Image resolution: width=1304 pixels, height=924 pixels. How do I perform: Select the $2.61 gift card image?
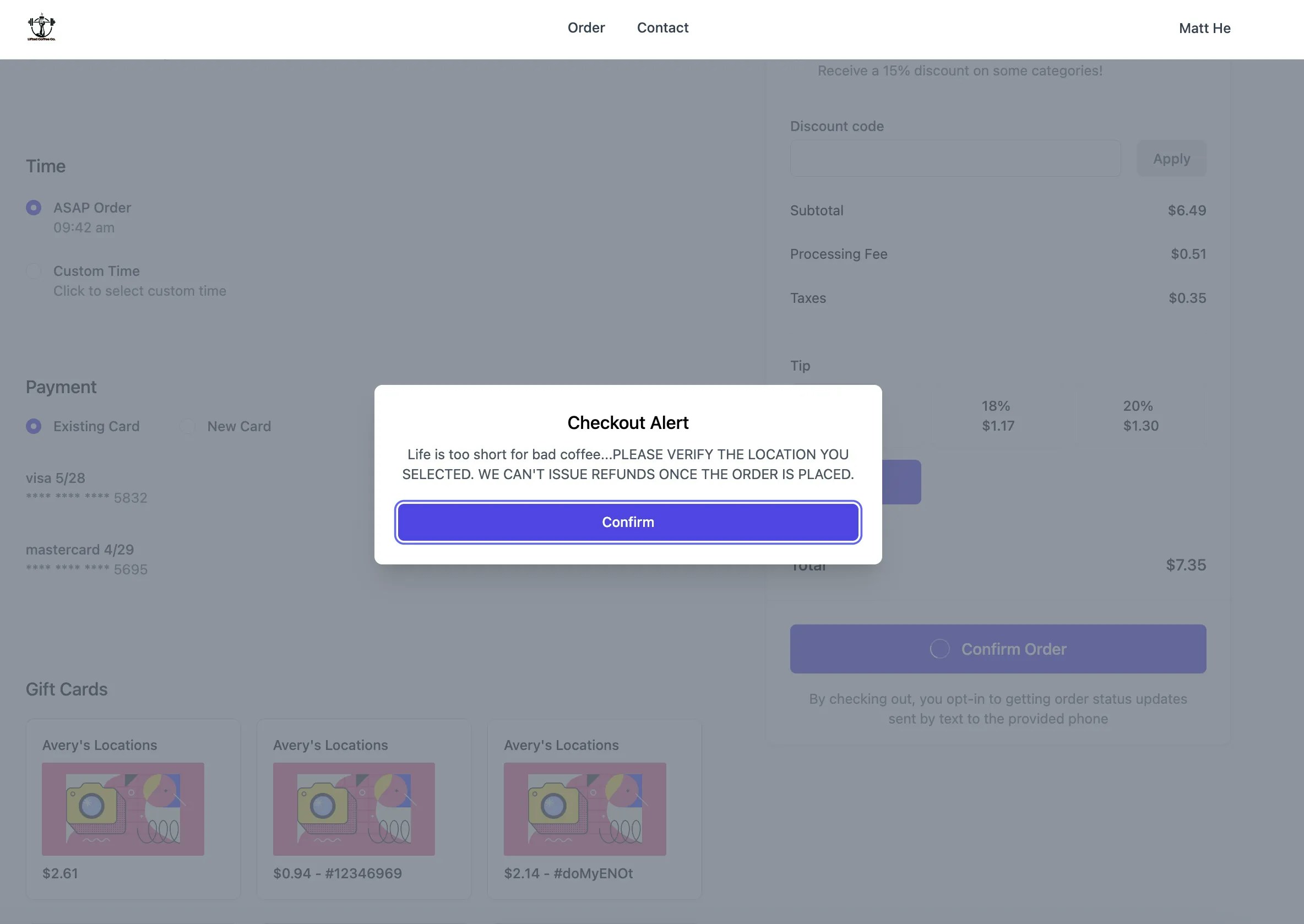click(123, 808)
